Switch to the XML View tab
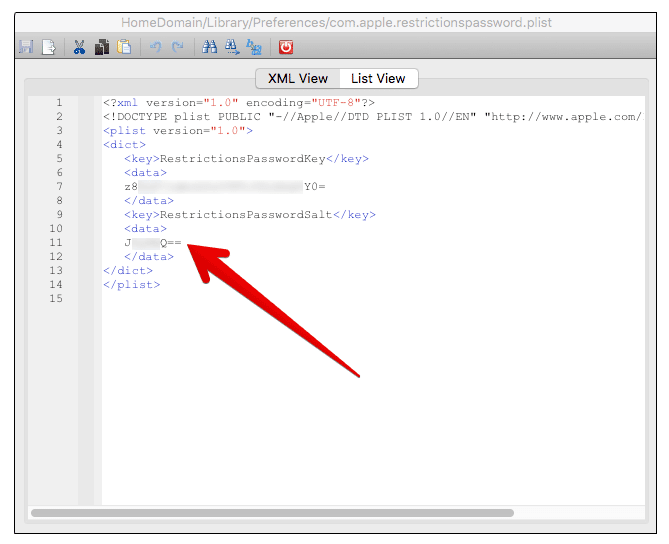 click(x=297, y=79)
